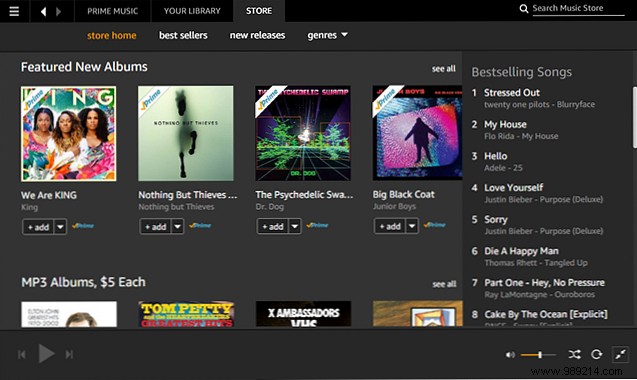The image size is (637, 380).
Task: Click the Prime badge under We Are KING
Action: tap(83, 226)
